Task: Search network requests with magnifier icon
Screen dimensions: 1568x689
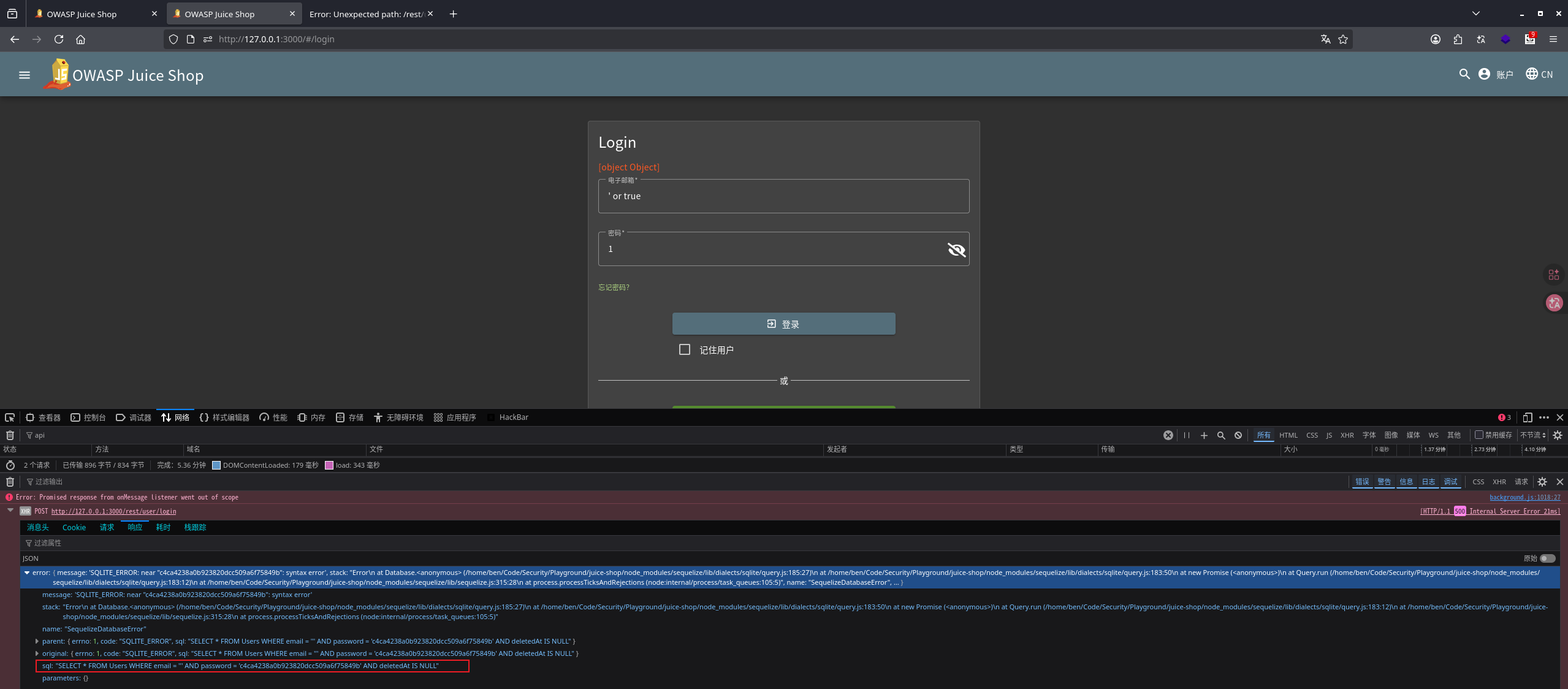Action: [x=1221, y=435]
